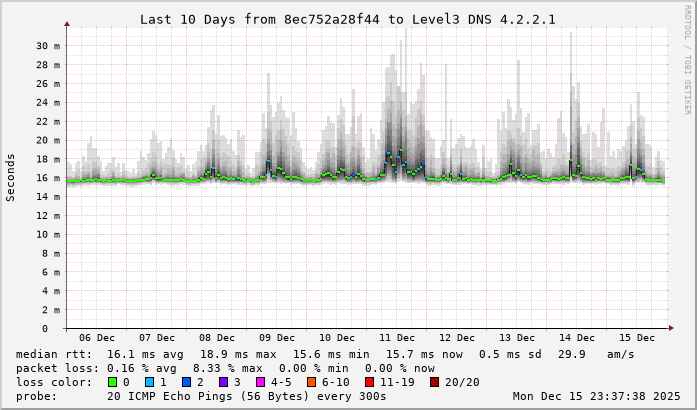Click the green 0 loss color swatch
This screenshot has width=697, height=410.
[x=113, y=382]
